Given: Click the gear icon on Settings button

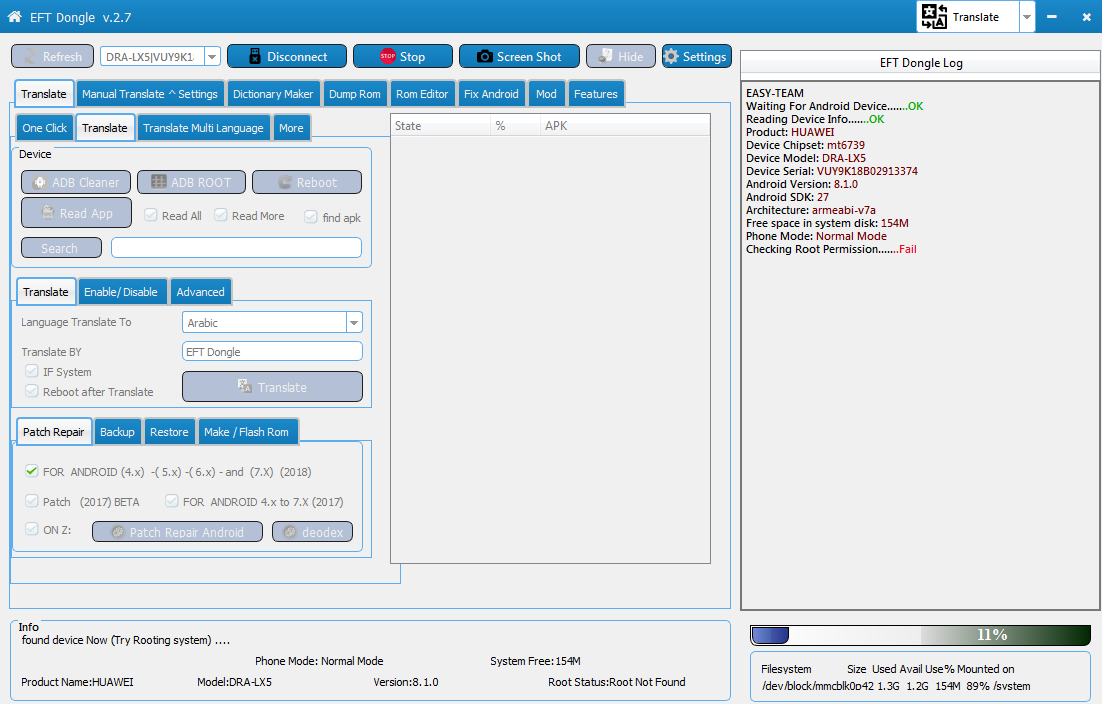Looking at the screenshot, I should point(671,56).
